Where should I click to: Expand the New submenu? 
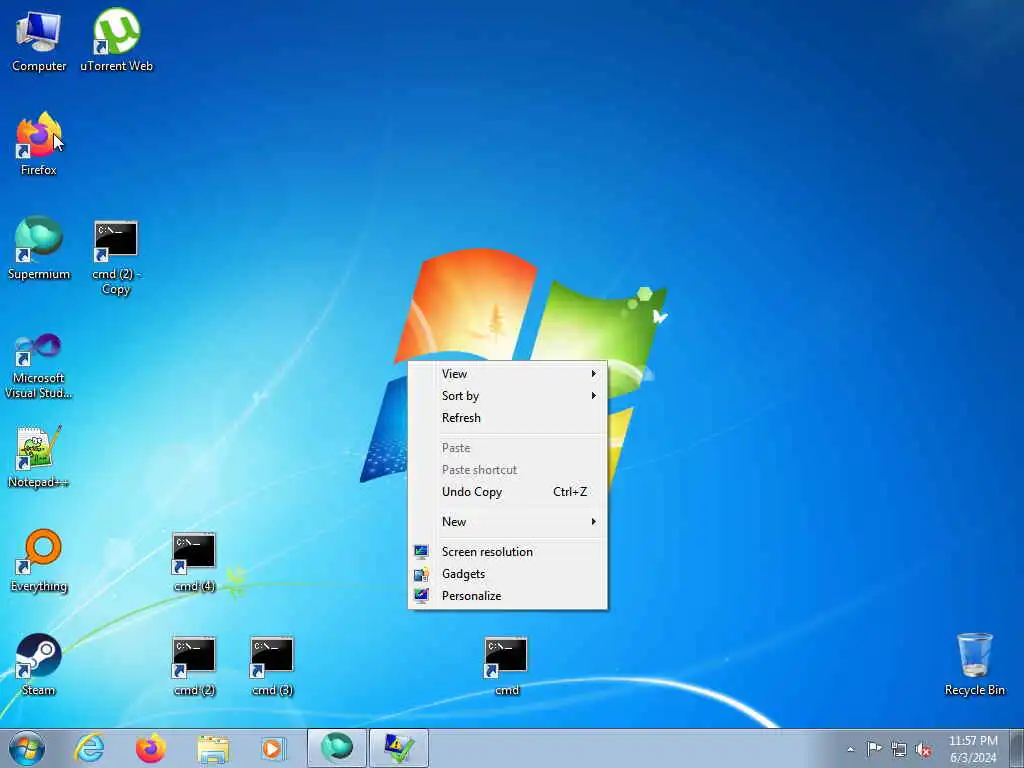[507, 522]
